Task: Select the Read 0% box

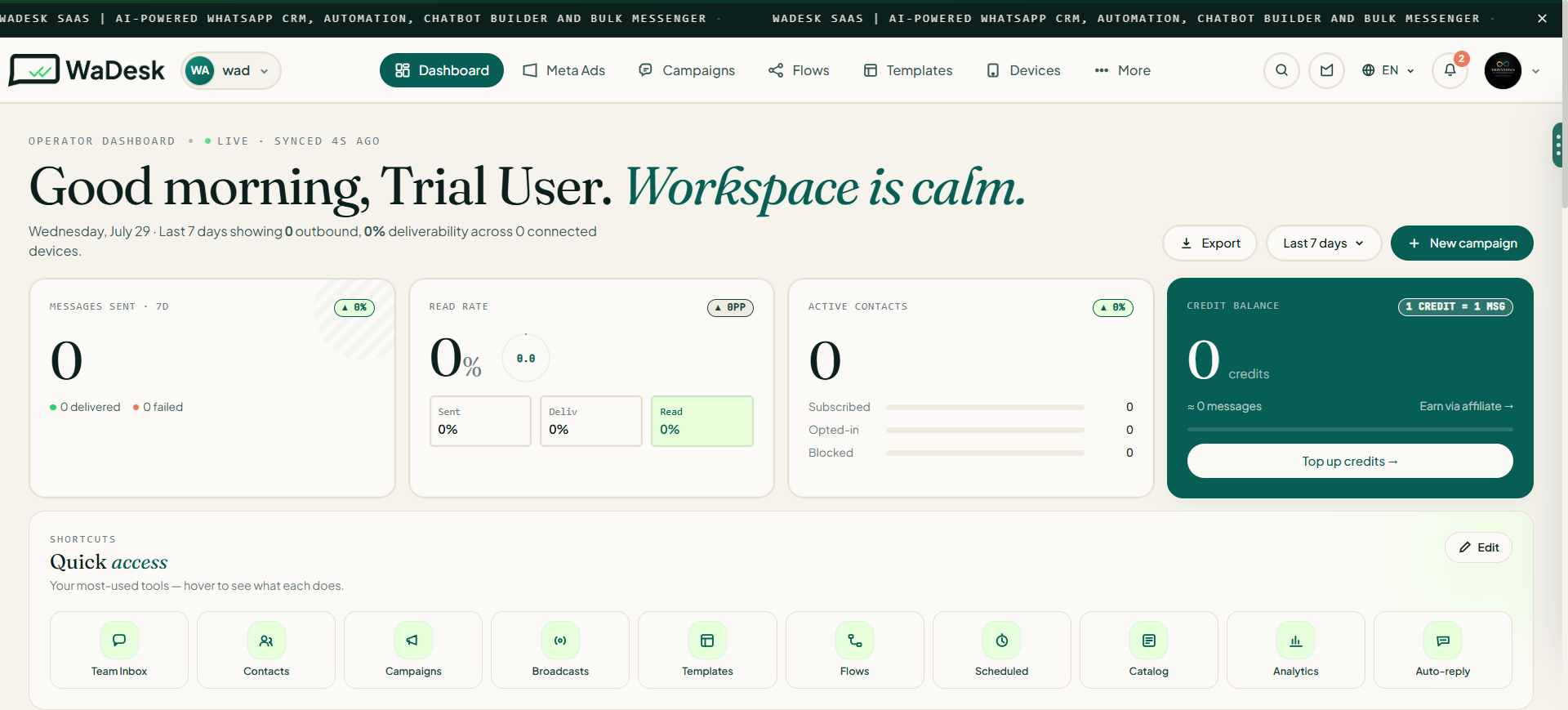Action: [702, 421]
